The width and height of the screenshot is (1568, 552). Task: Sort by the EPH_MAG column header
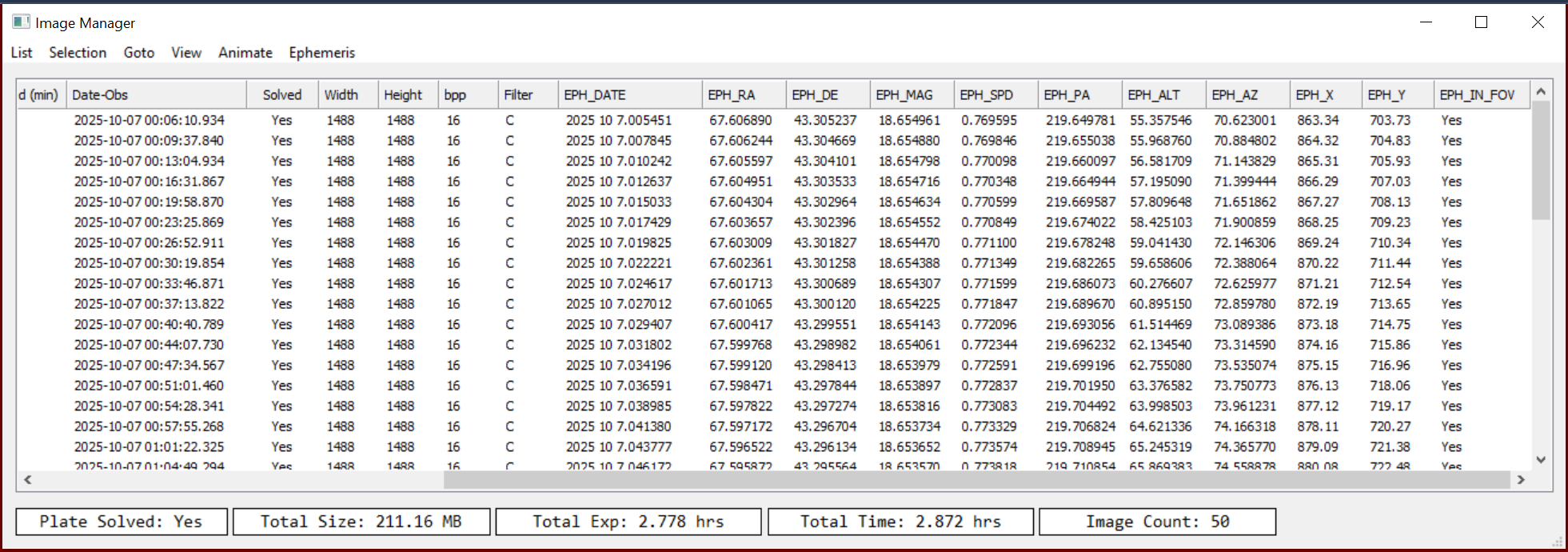pos(910,95)
